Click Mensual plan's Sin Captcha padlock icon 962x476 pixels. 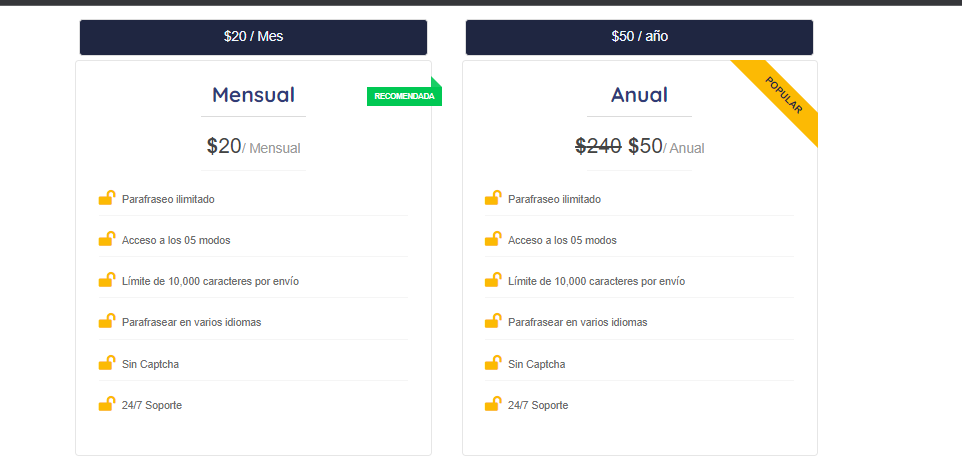click(x=107, y=363)
